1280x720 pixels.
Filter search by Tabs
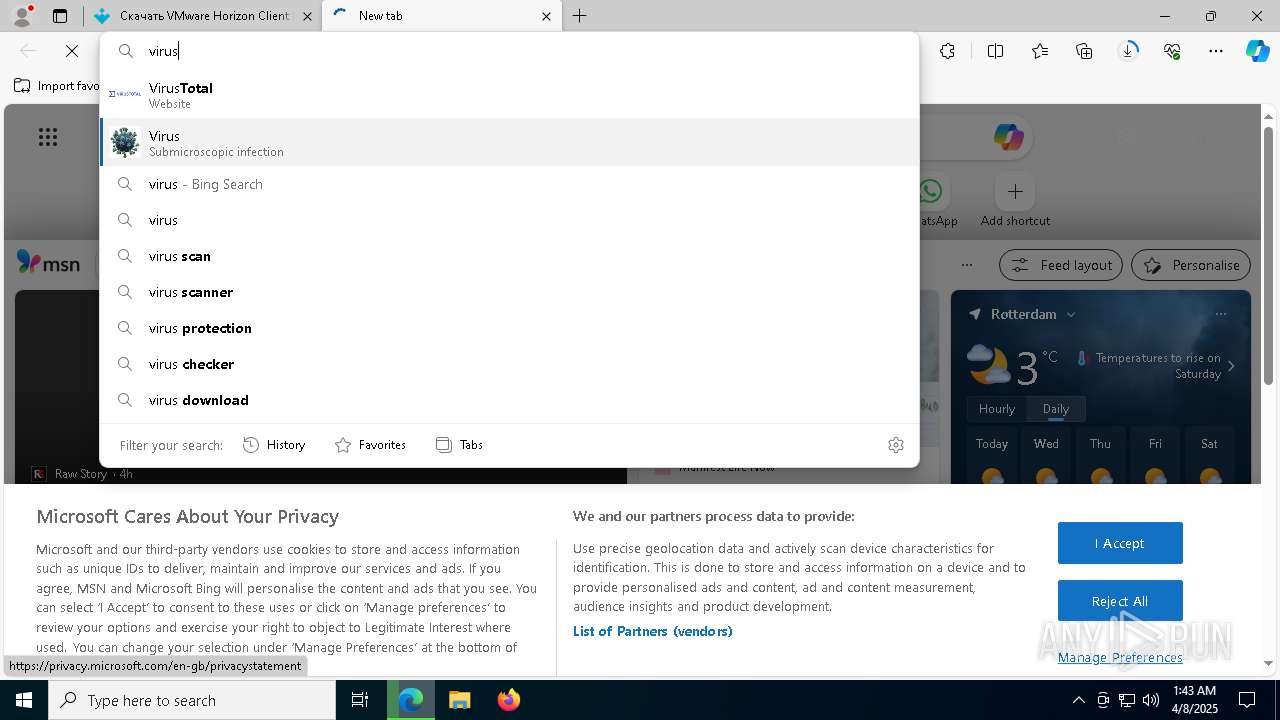459,445
